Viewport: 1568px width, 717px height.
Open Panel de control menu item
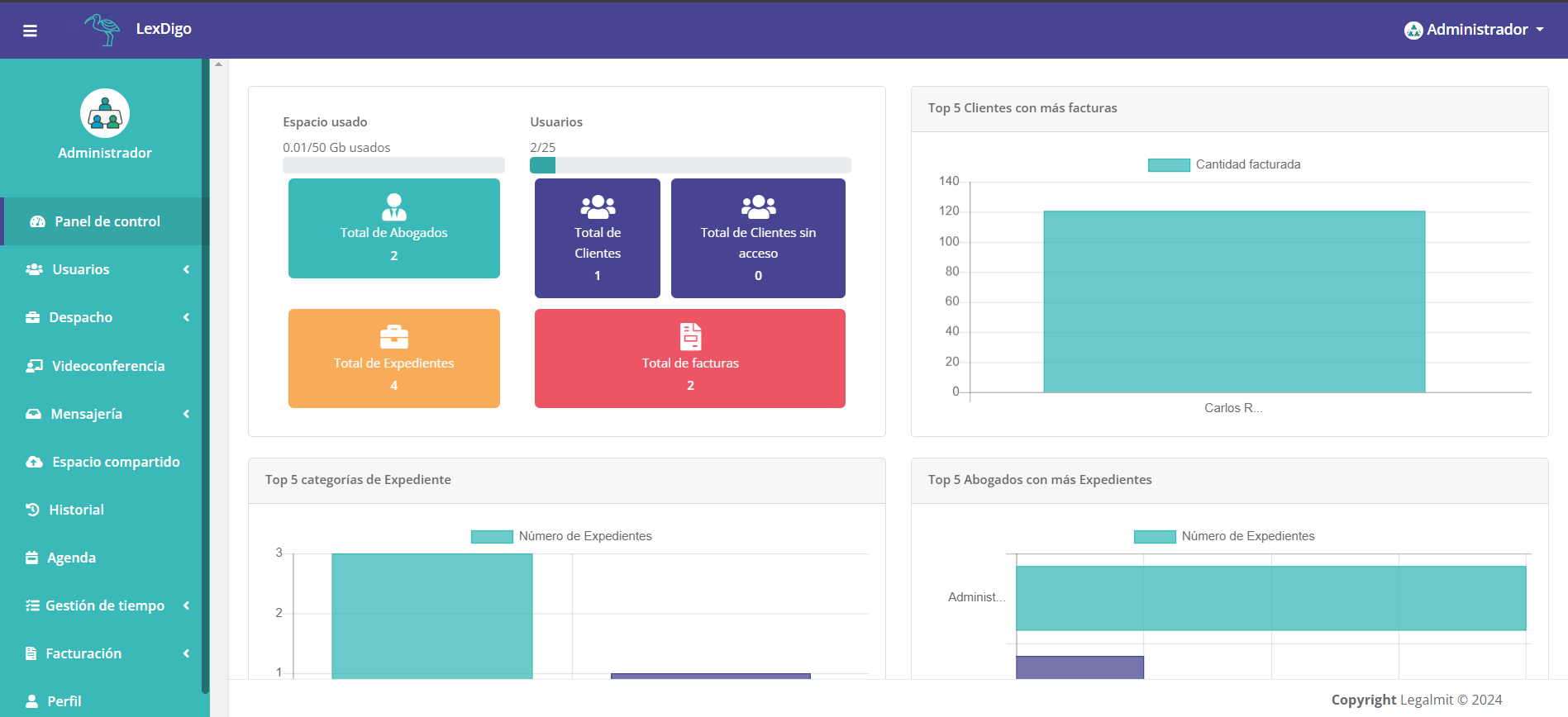[105, 221]
